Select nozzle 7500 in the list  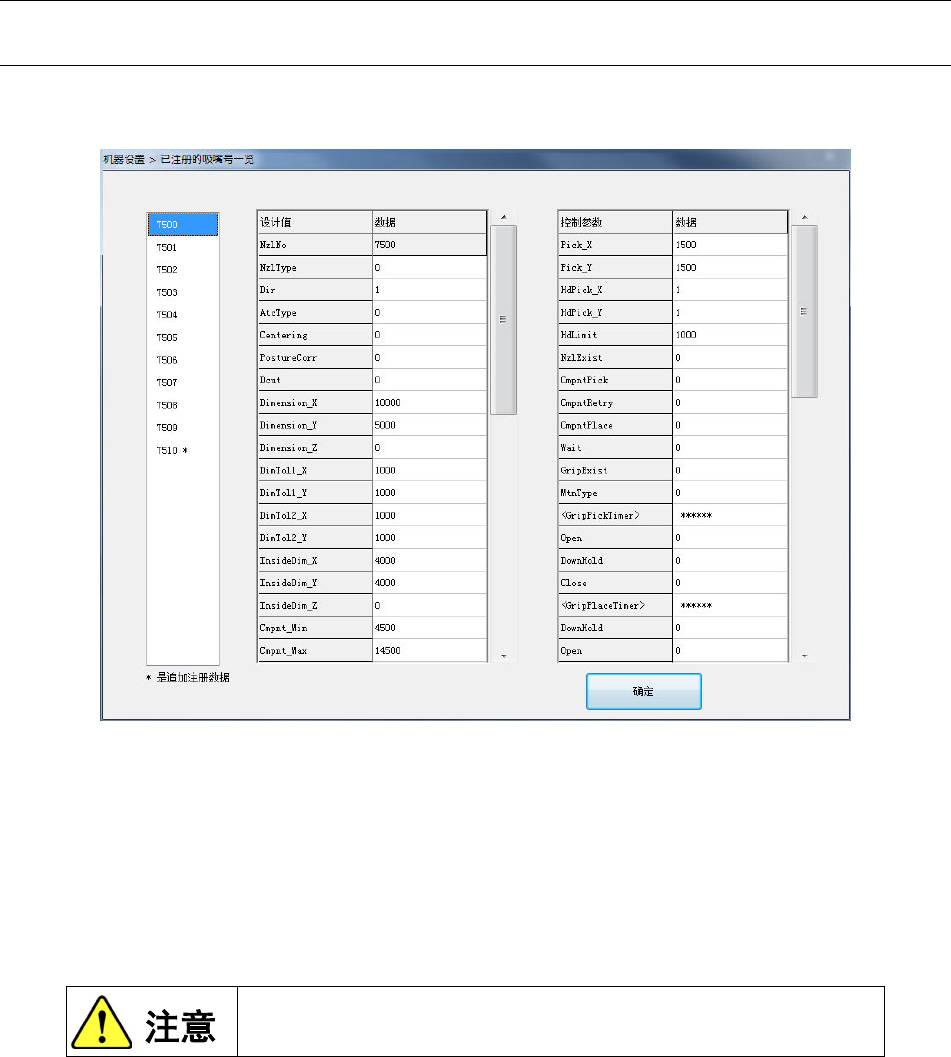(183, 224)
